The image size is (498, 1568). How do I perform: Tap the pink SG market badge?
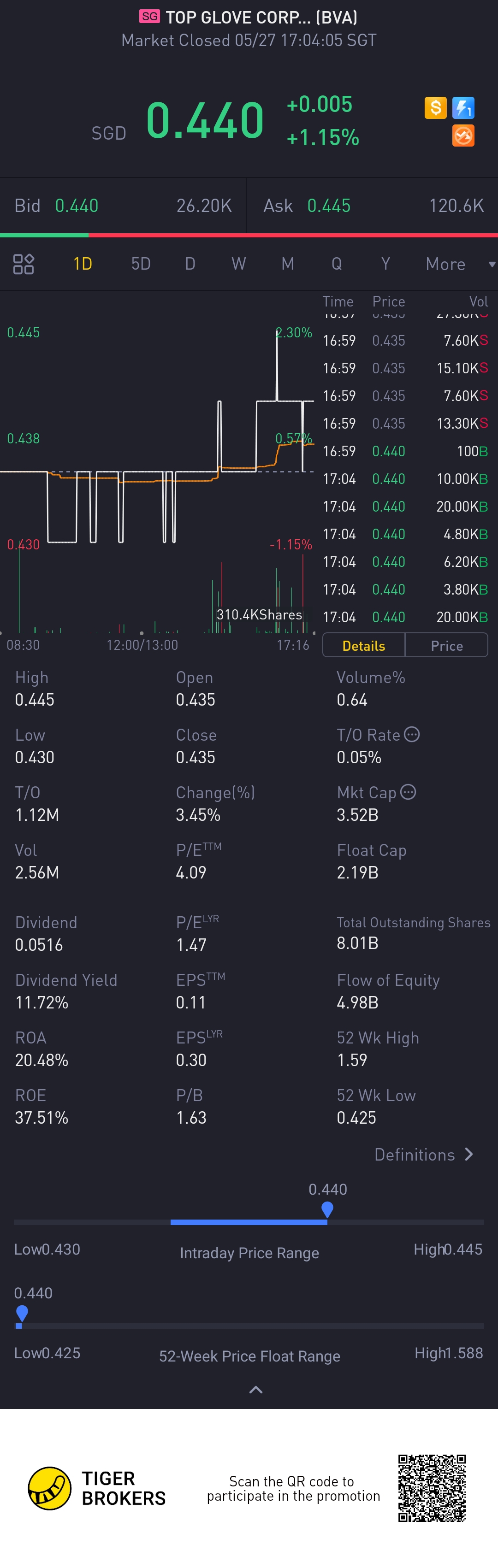tap(149, 17)
